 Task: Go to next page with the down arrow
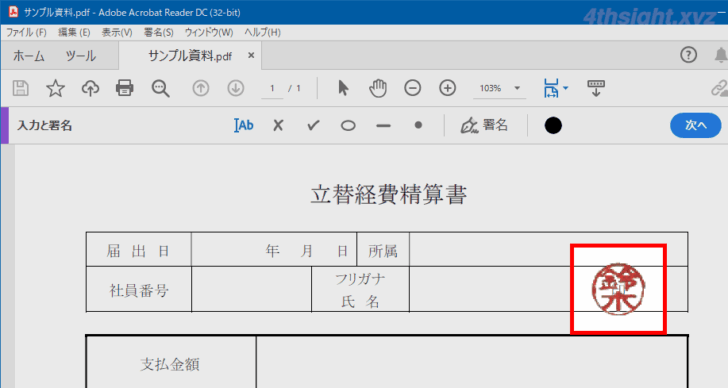[235, 88]
